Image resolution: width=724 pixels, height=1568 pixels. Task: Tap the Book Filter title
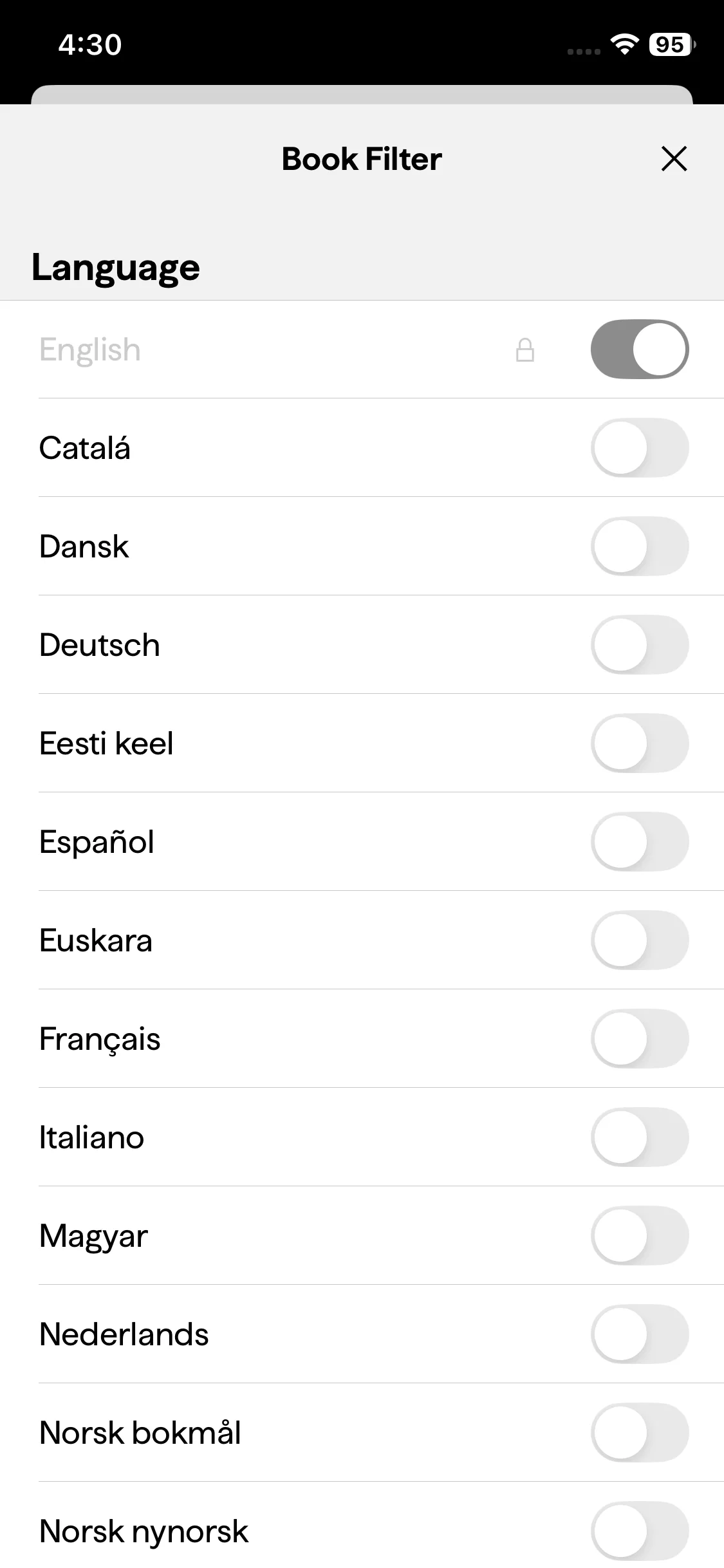click(362, 159)
